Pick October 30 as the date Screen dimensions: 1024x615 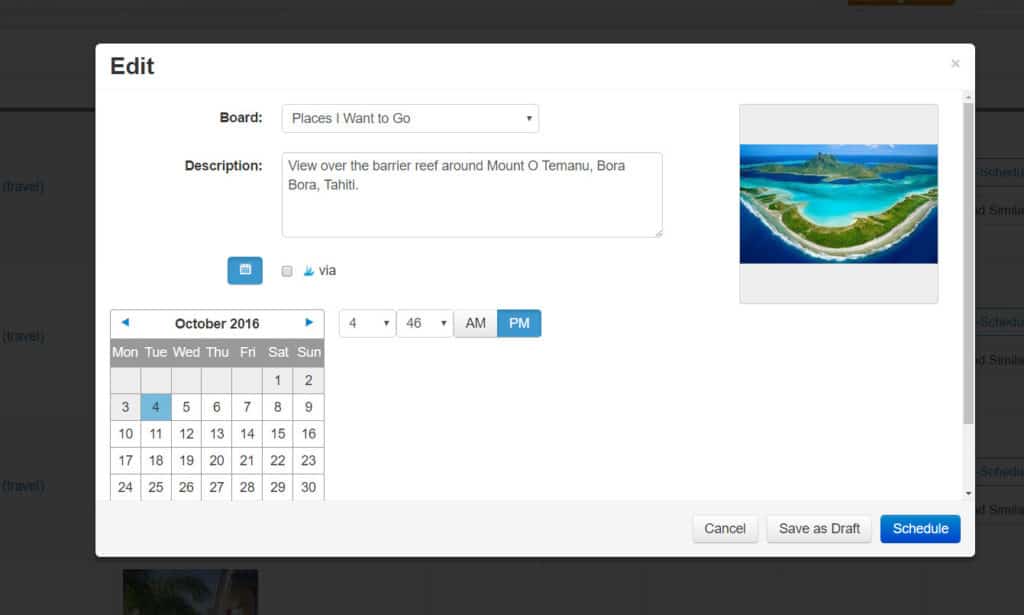(x=309, y=487)
